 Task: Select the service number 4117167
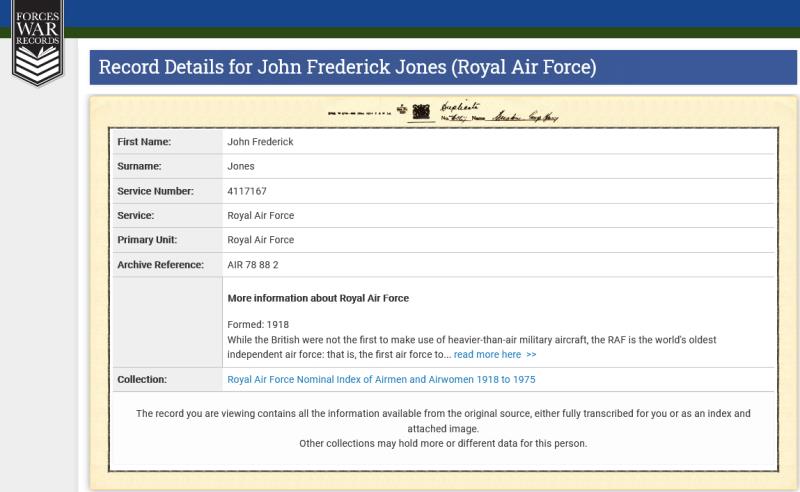[247, 191]
